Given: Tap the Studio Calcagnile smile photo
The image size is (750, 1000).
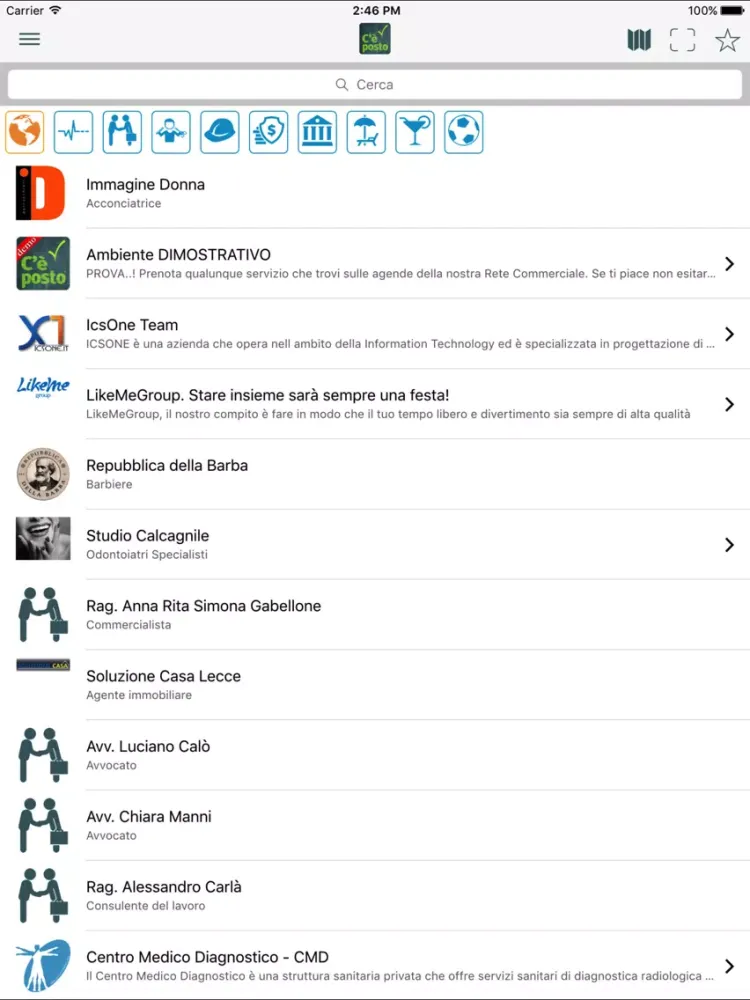Looking at the screenshot, I should point(43,538).
